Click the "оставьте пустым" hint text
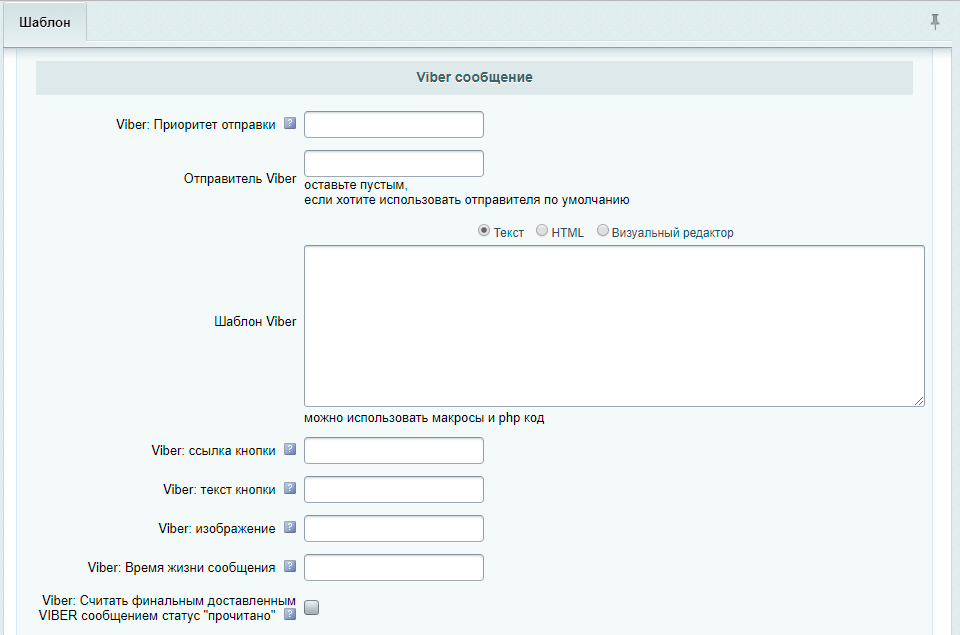 click(356, 185)
